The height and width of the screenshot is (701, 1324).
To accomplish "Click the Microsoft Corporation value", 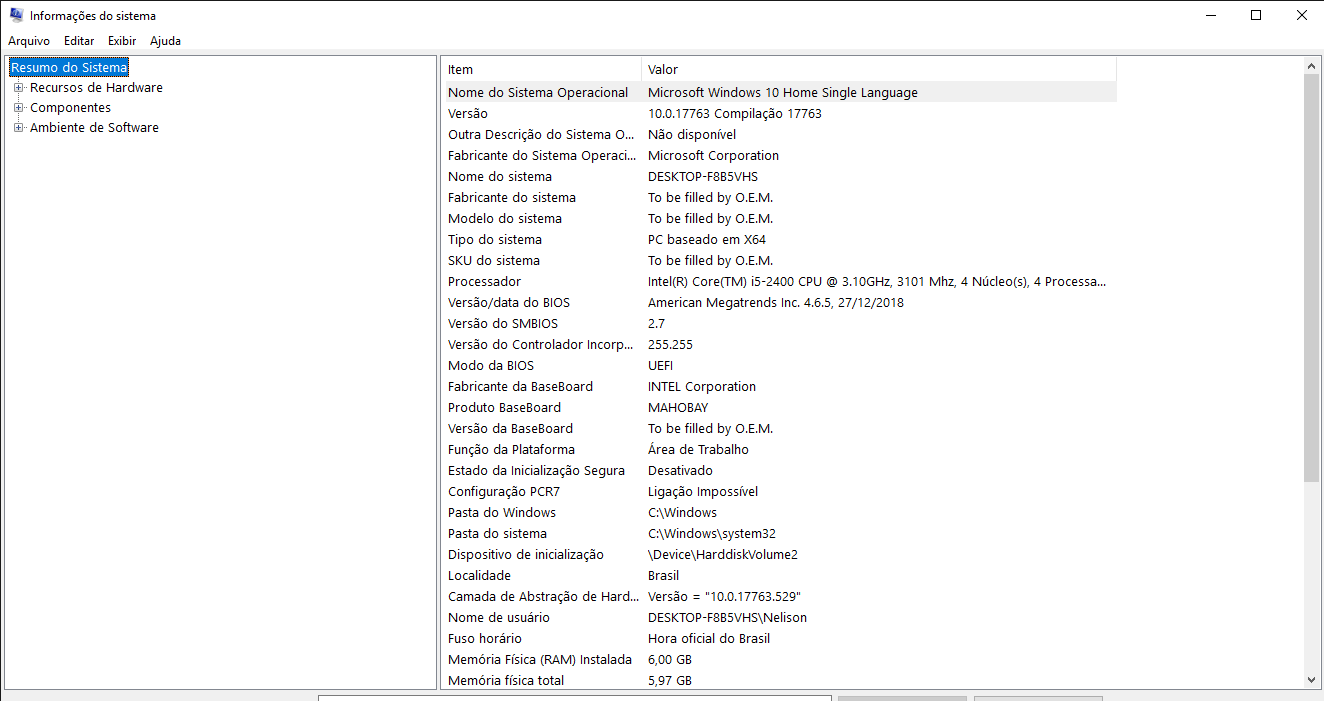I will tap(714, 155).
